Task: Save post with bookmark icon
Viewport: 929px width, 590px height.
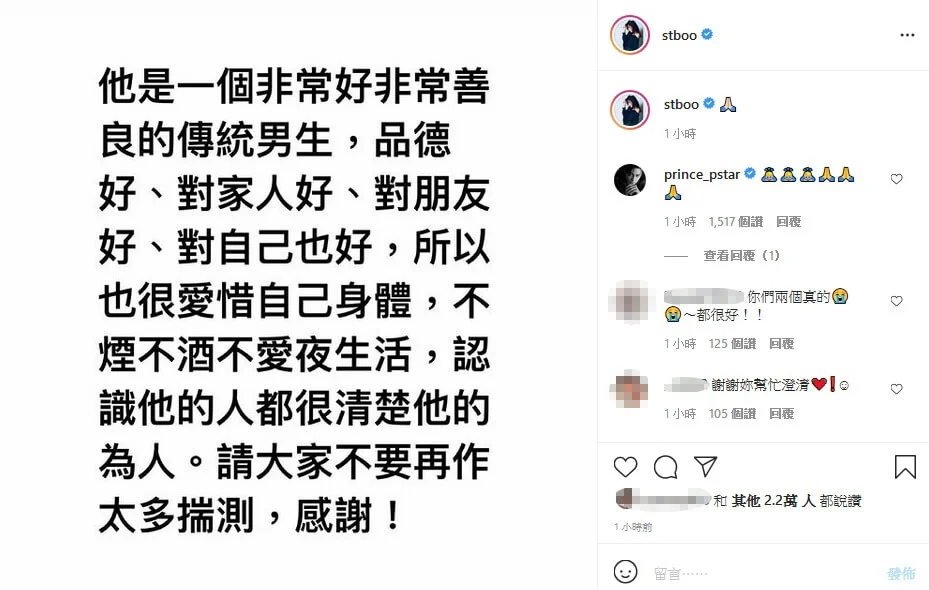Action: click(905, 467)
